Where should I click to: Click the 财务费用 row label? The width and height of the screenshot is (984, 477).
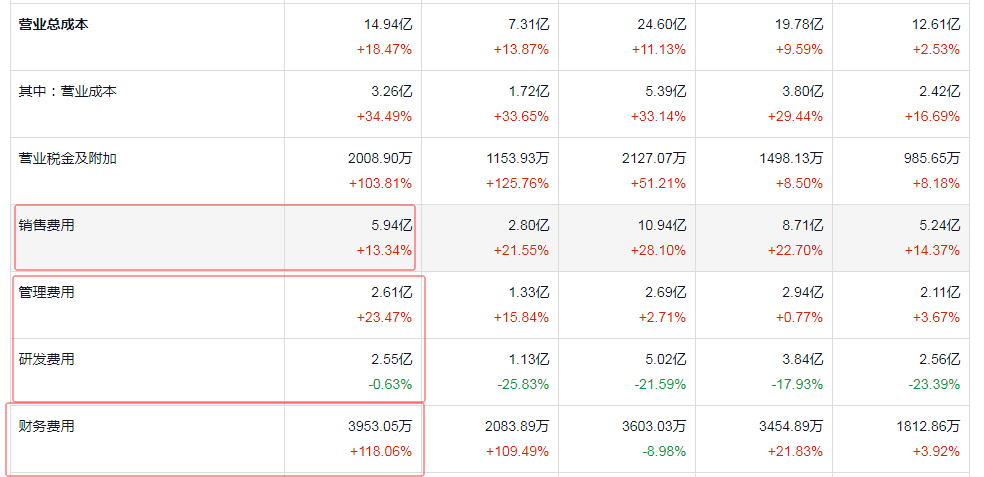click(x=46, y=426)
